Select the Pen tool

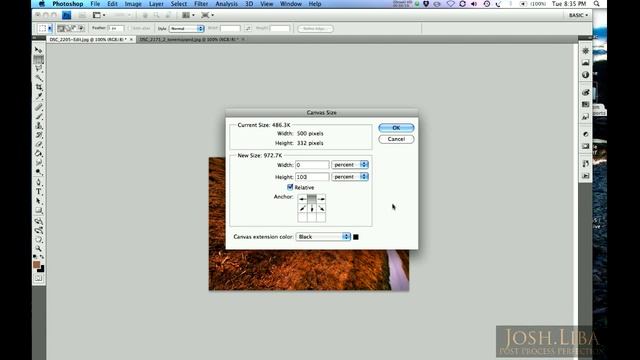[38, 182]
